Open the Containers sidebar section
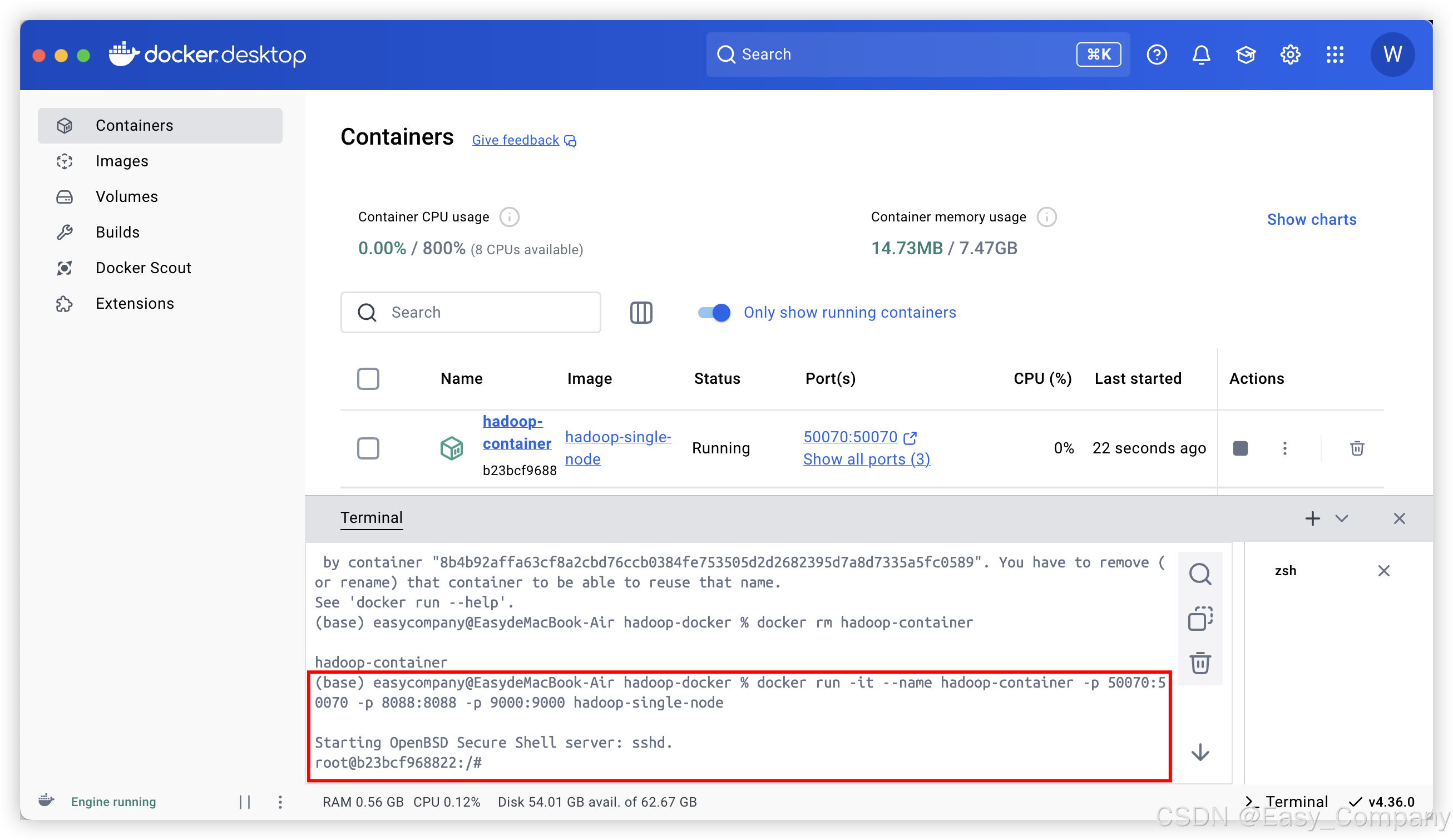This screenshot has width=1453, height=840. tap(160, 125)
